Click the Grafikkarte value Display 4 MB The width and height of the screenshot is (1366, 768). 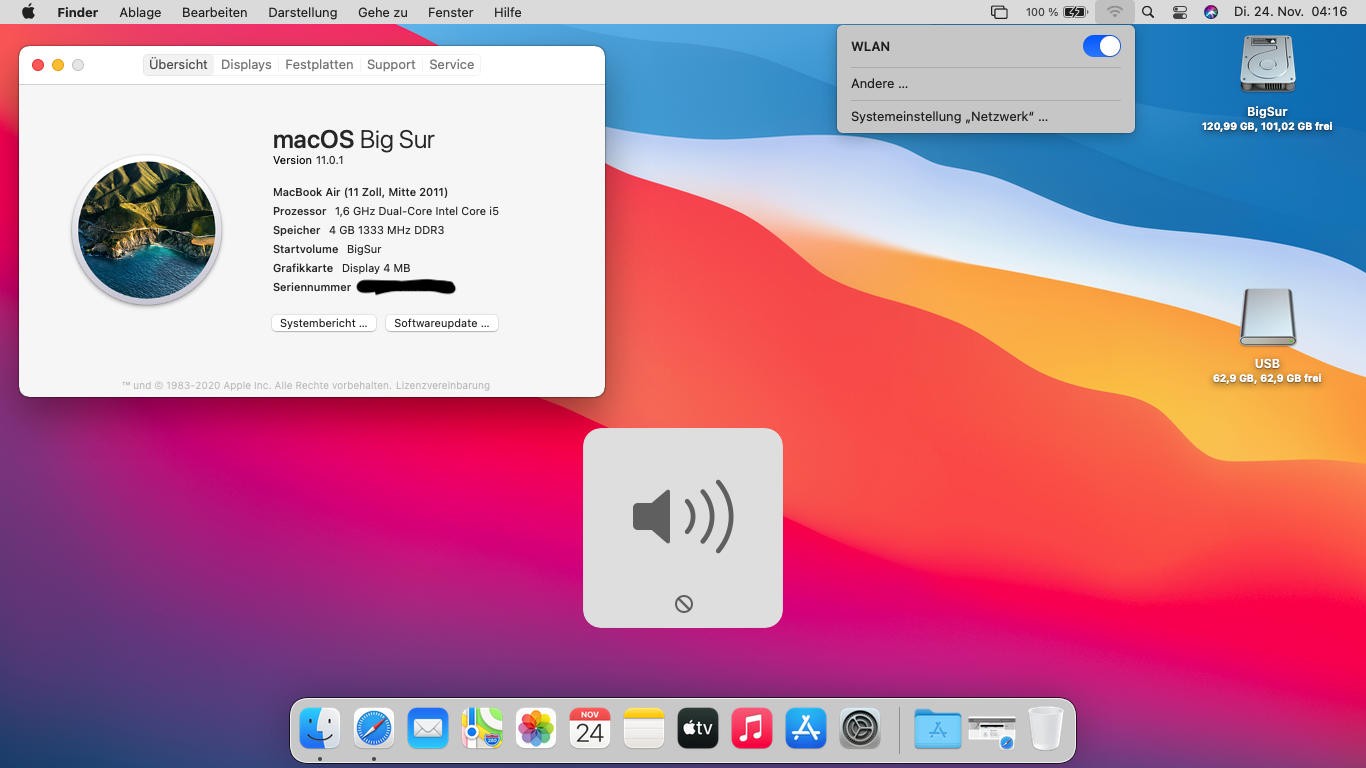click(x=376, y=268)
